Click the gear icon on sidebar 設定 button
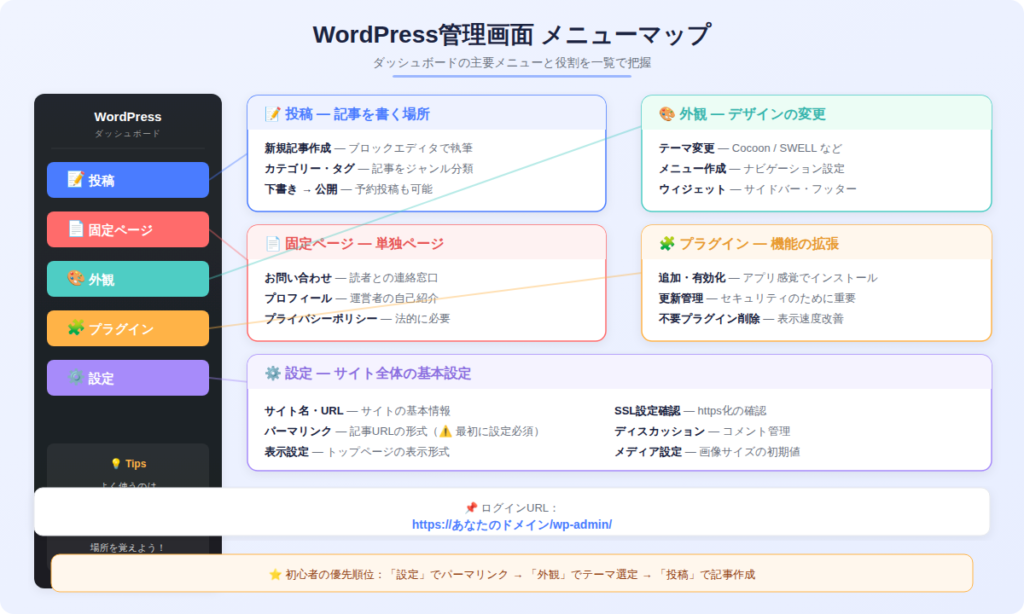 coord(75,378)
